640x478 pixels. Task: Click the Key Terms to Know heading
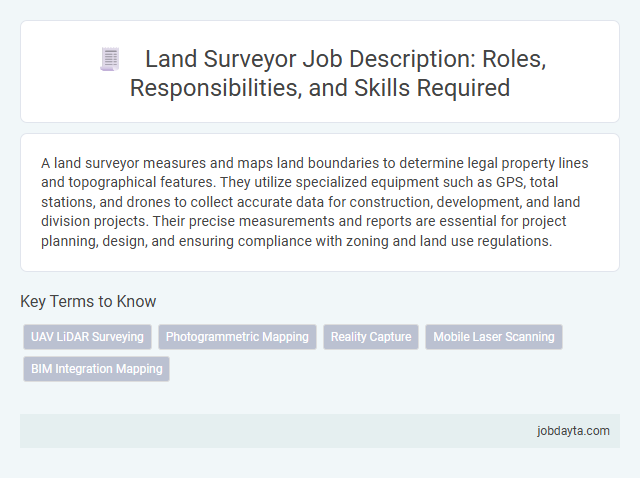[x=88, y=301]
